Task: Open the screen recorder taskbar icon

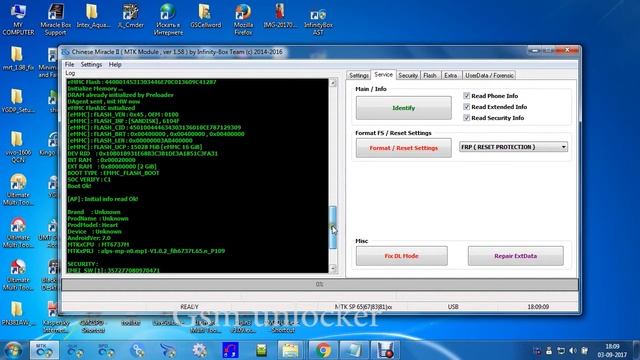Action: [384, 350]
